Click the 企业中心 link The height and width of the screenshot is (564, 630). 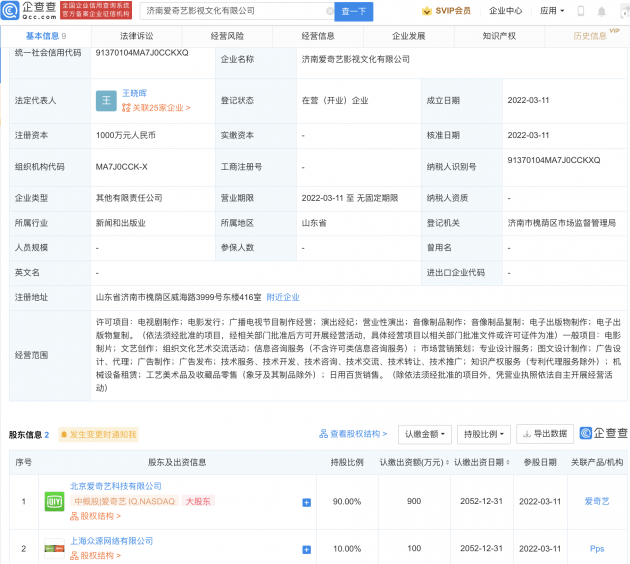click(x=505, y=11)
